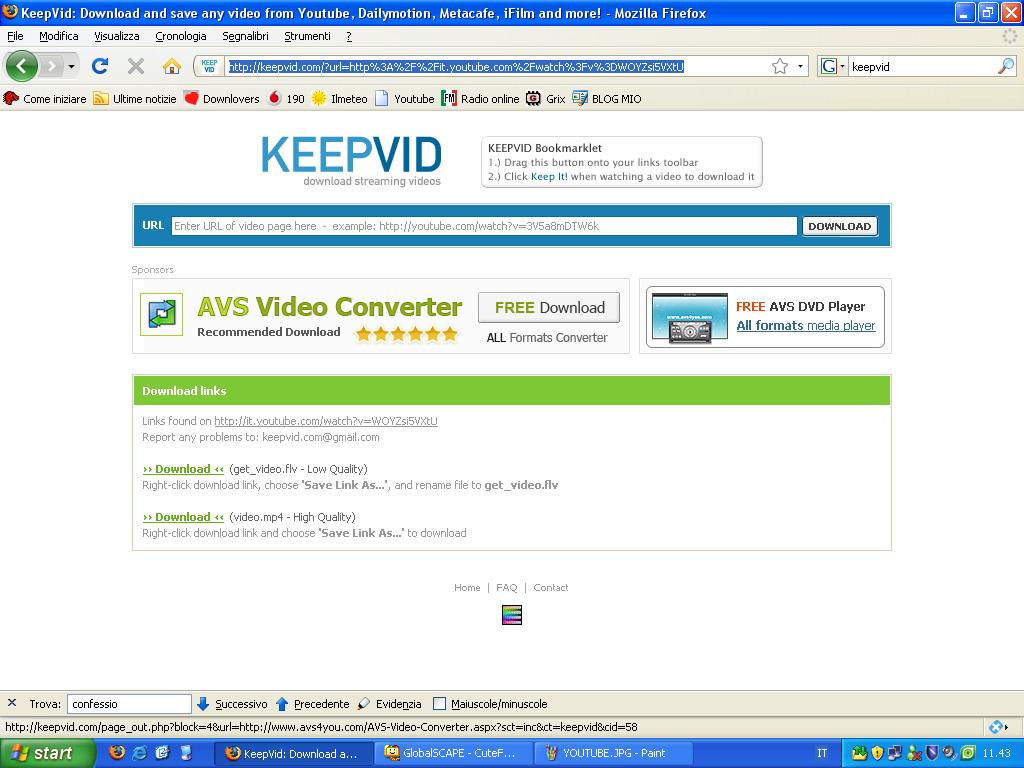Bookmark page with the star icon

pyautogui.click(x=780, y=66)
